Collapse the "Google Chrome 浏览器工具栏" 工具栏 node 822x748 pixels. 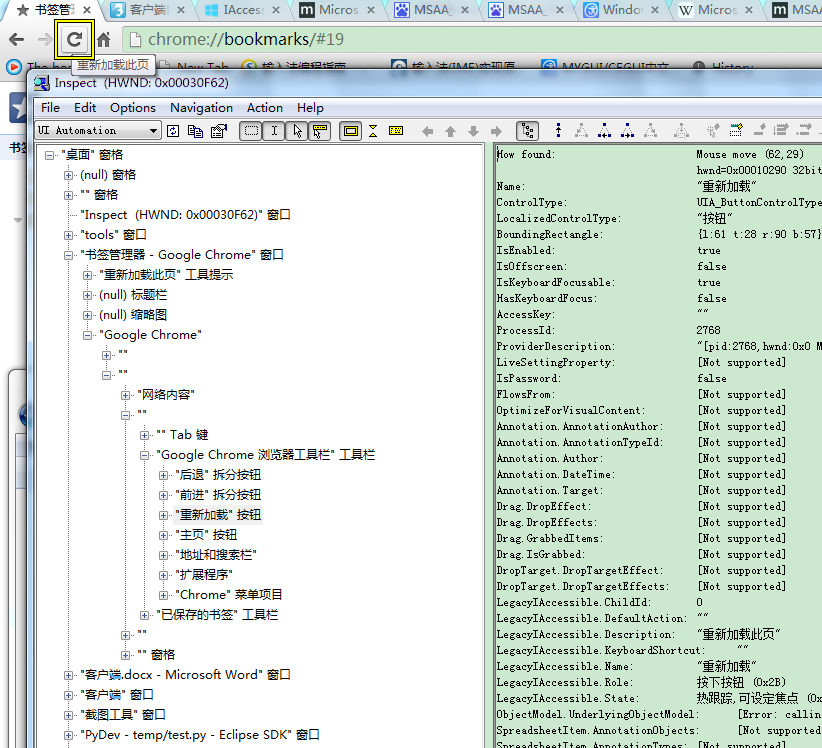pyautogui.click(x=144, y=456)
